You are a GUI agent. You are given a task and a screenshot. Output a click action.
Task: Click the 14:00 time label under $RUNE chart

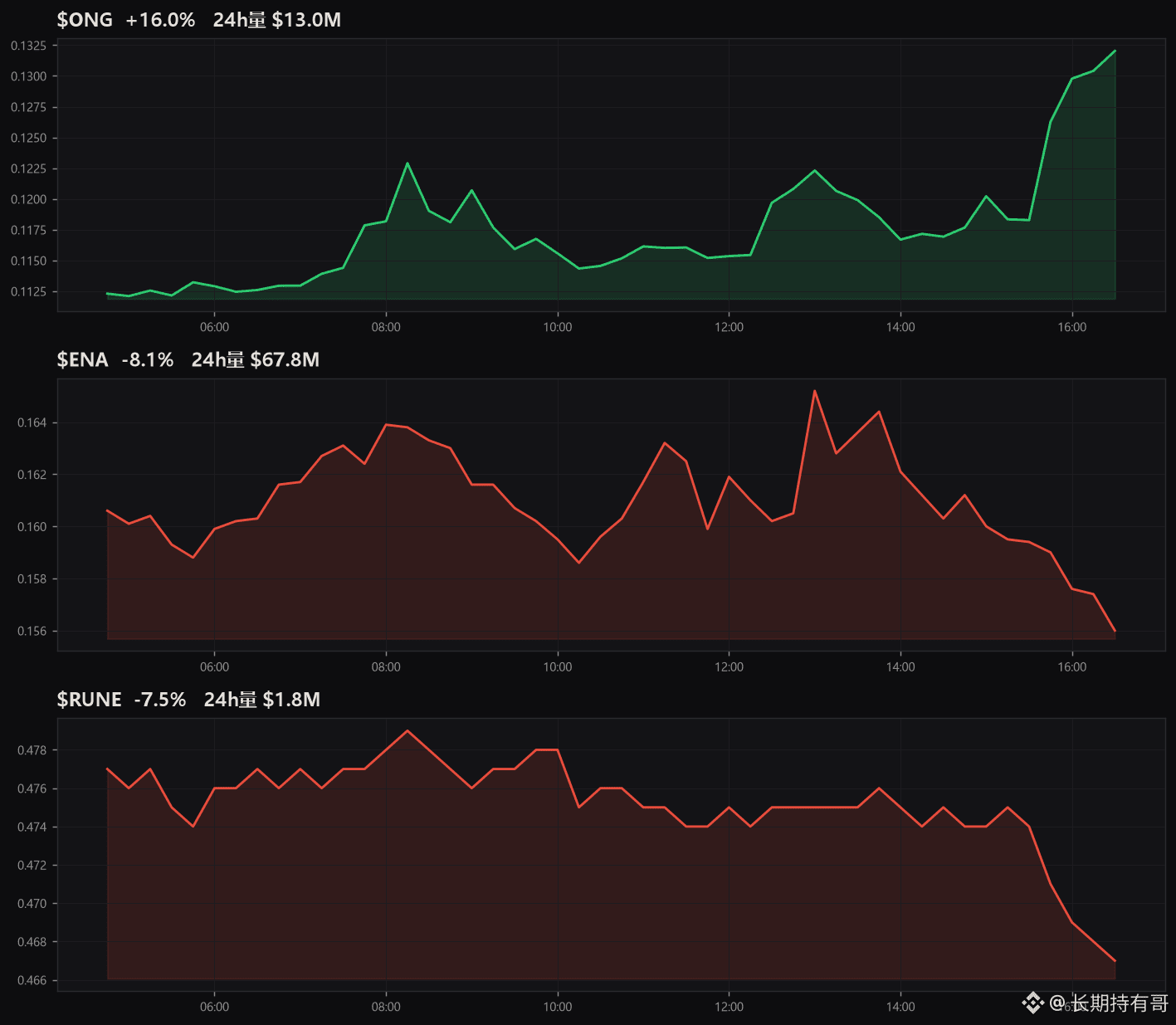900,1007
